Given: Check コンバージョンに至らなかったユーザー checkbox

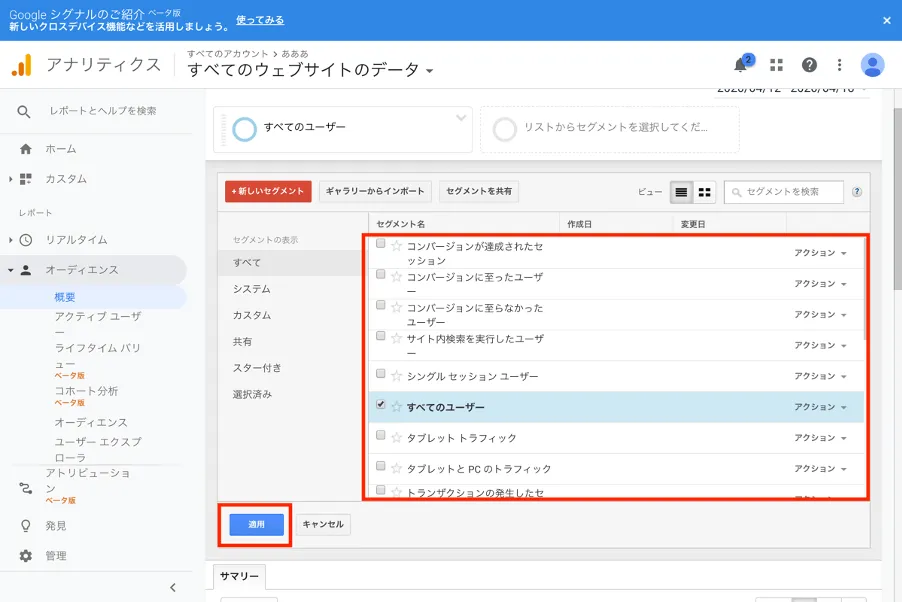Looking at the screenshot, I should tap(380, 305).
